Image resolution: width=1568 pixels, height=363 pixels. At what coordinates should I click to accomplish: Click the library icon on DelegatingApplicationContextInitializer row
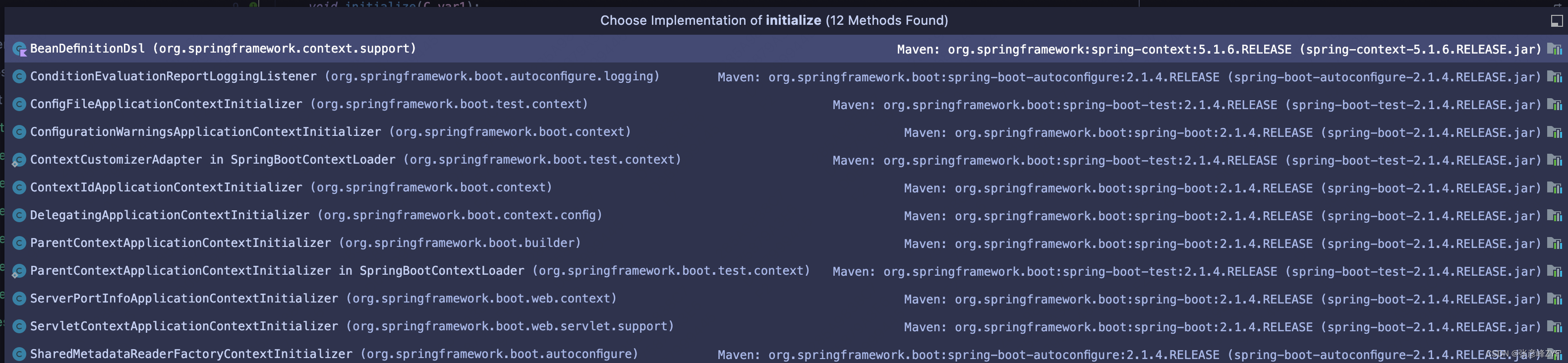point(1555,216)
